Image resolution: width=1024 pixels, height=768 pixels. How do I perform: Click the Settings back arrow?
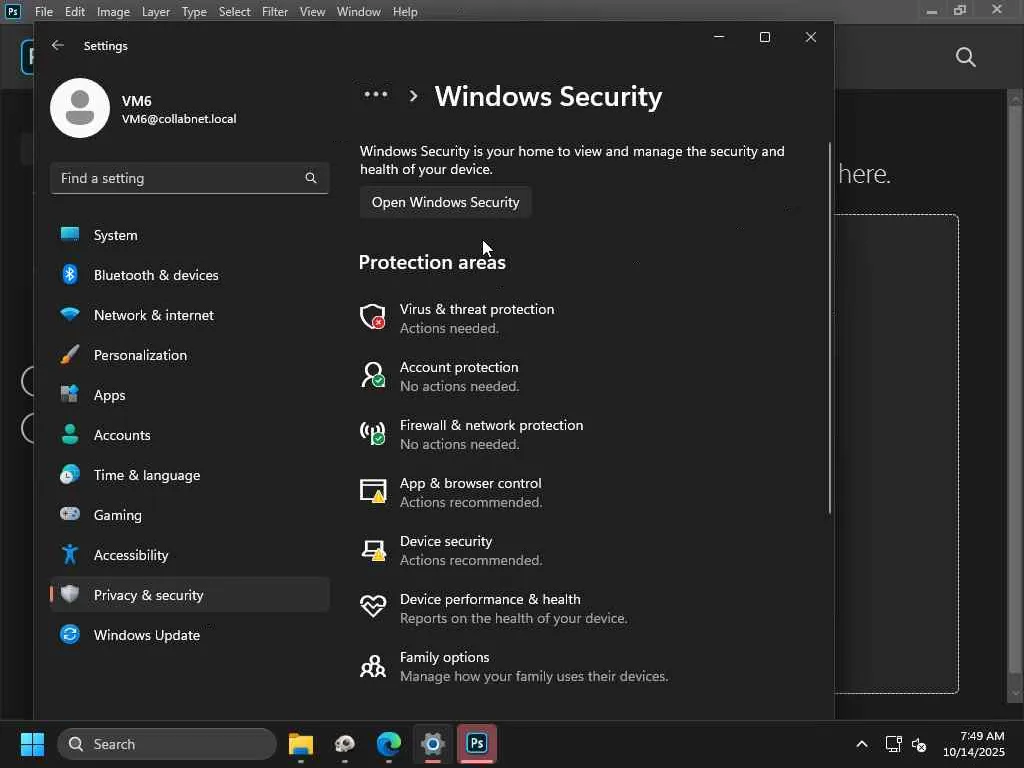(57, 45)
